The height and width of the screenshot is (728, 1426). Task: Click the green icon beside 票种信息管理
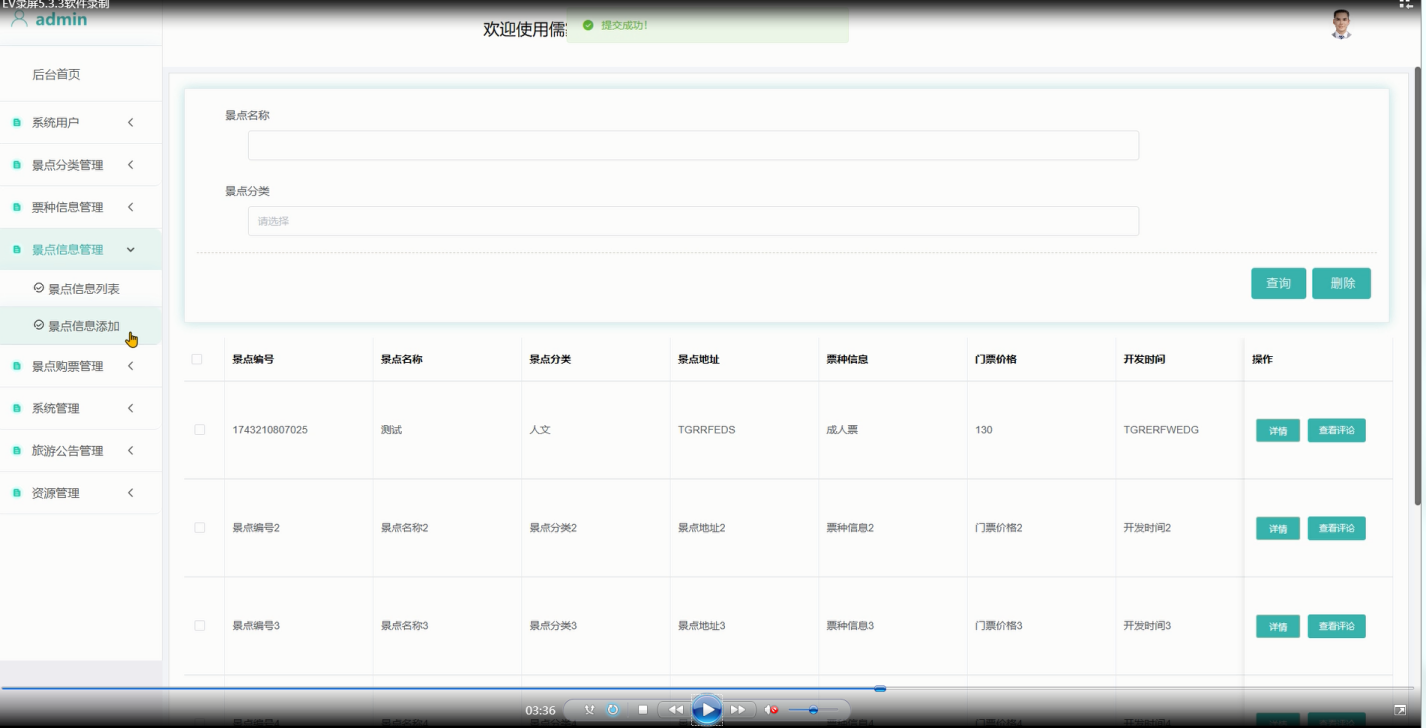(x=17, y=207)
